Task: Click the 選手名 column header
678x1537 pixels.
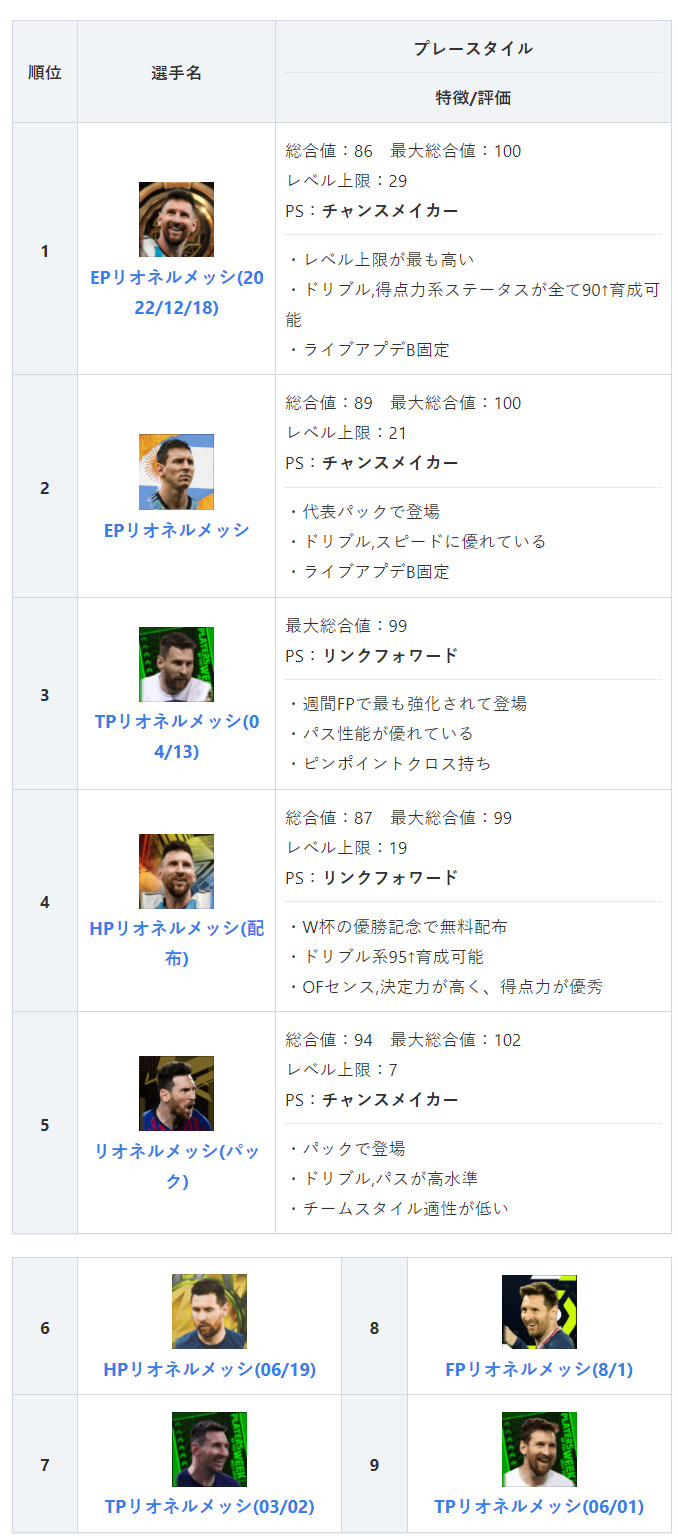Action: [176, 72]
